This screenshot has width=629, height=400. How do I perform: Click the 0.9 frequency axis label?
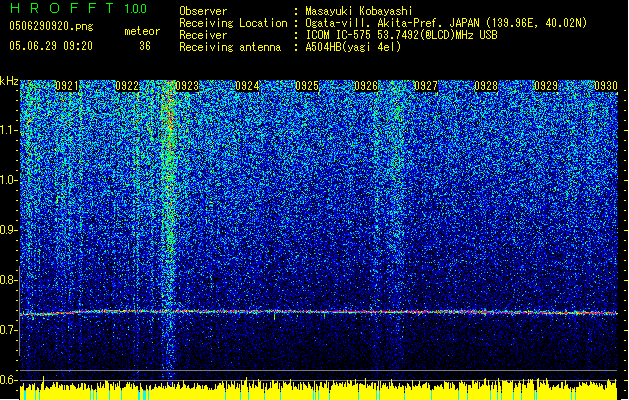pos(9,230)
